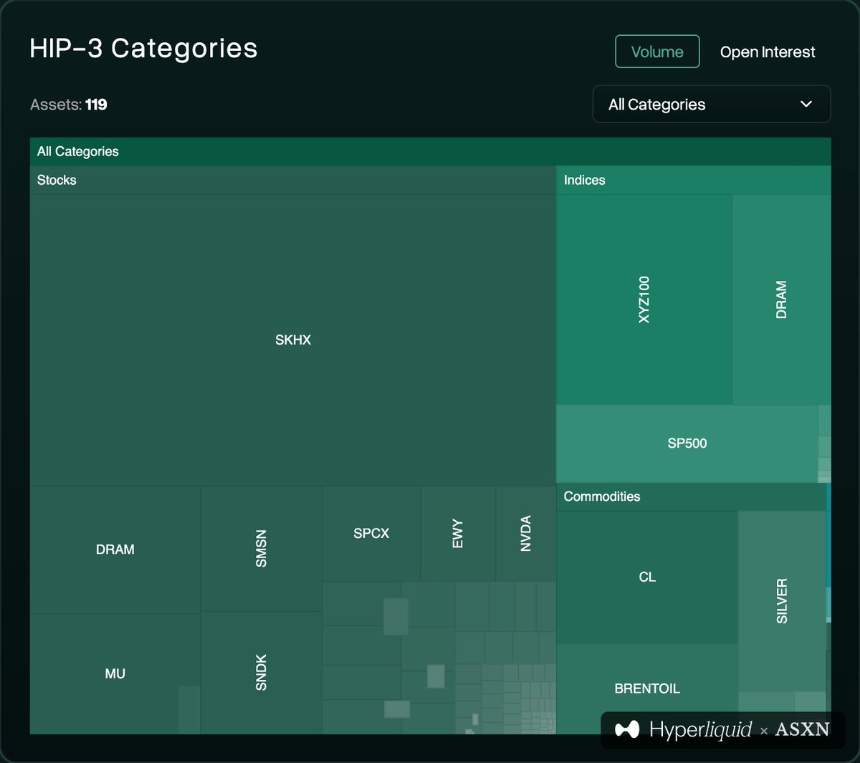Image resolution: width=860 pixels, height=763 pixels.
Task: Switch to the Volume view
Action: 657,52
